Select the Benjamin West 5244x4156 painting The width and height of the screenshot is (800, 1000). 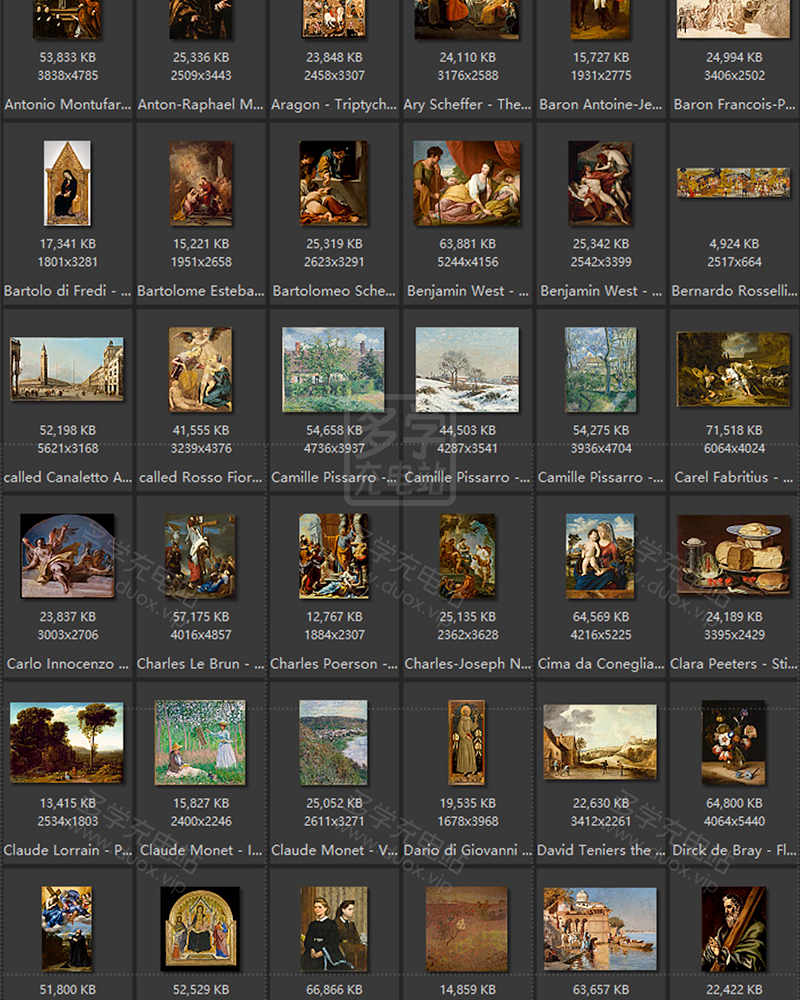[x=467, y=183]
